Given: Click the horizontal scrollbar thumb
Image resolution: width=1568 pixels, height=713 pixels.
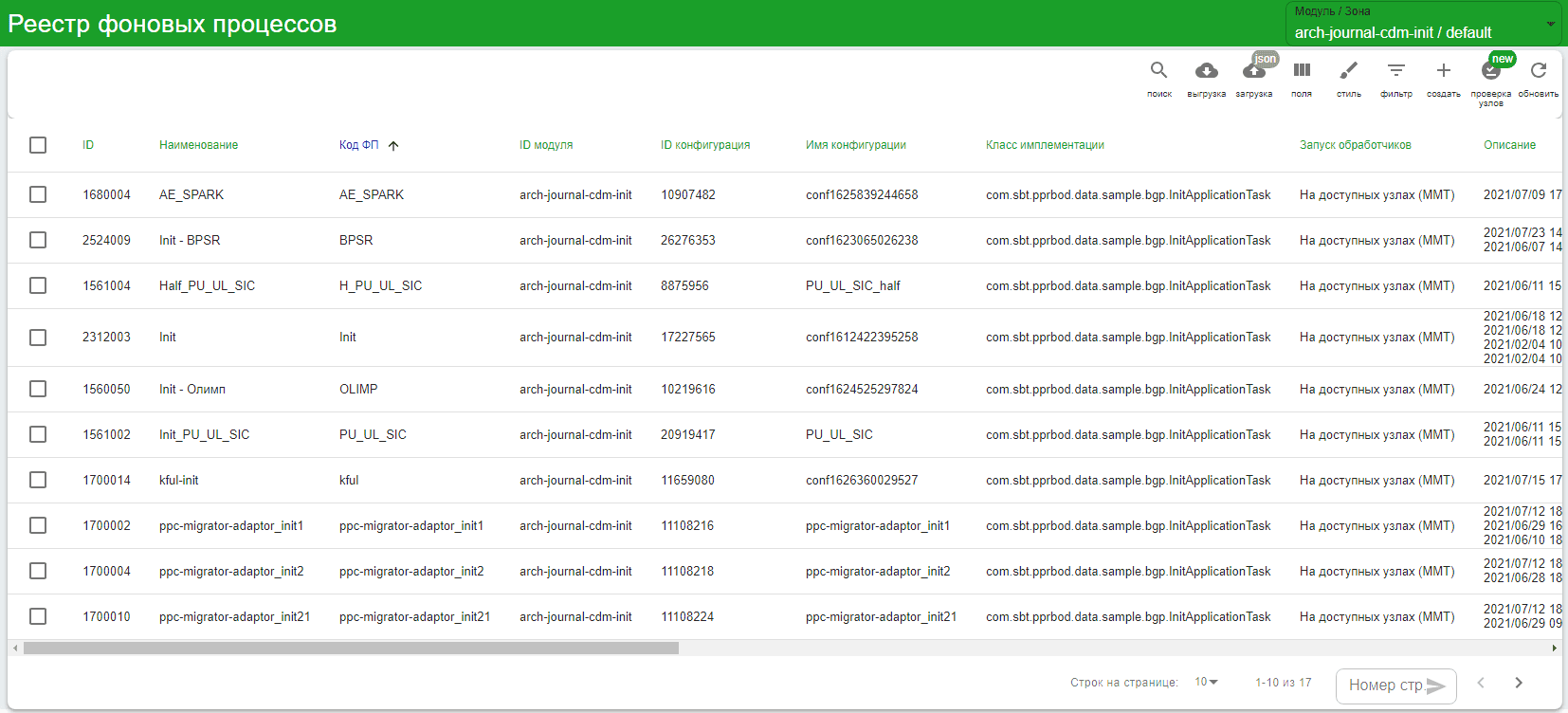Looking at the screenshot, I should [x=351, y=649].
